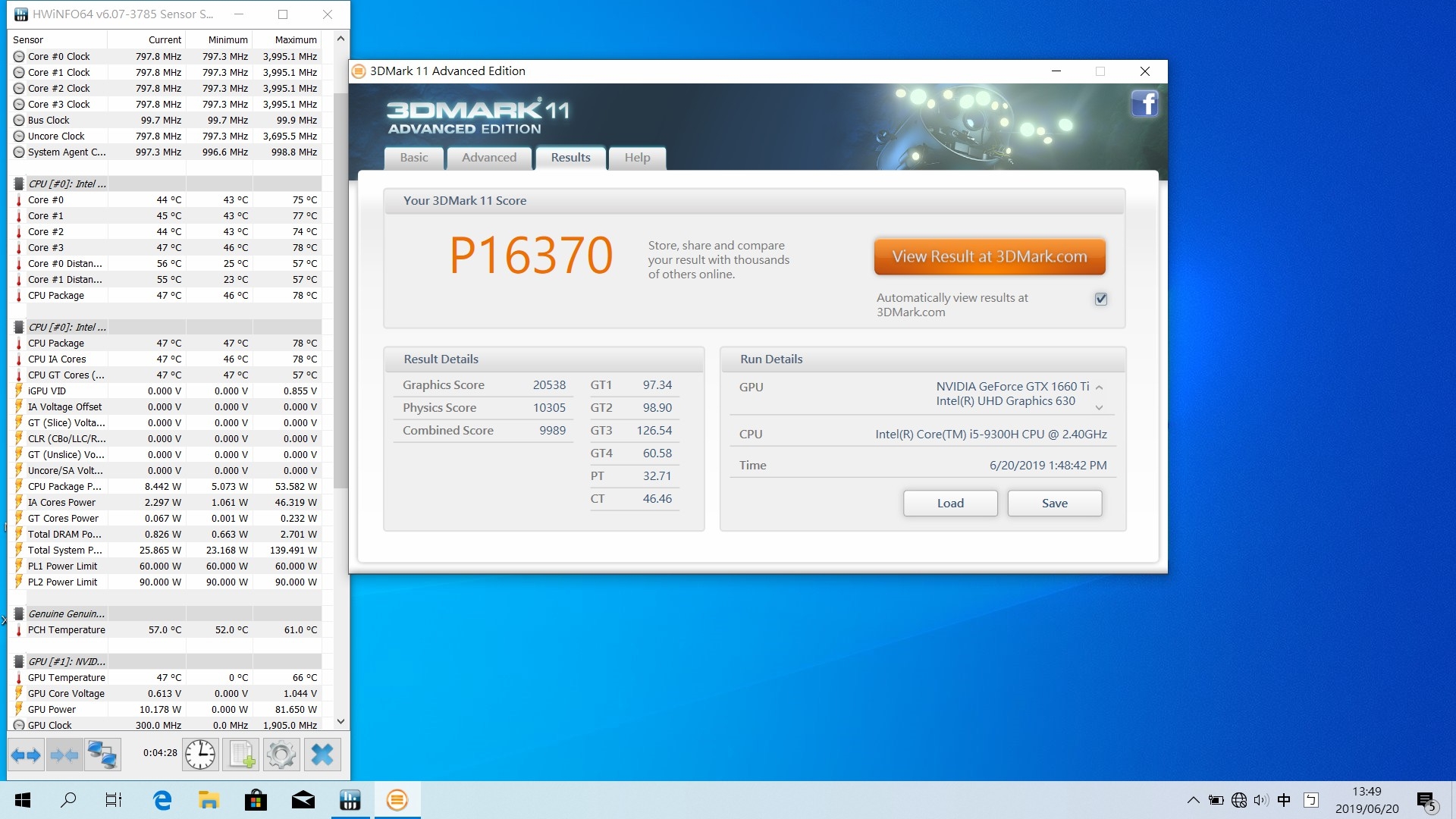The width and height of the screenshot is (1456, 819).
Task: Open the network remote monitoring icon in HWiNFO
Action: pos(102,755)
